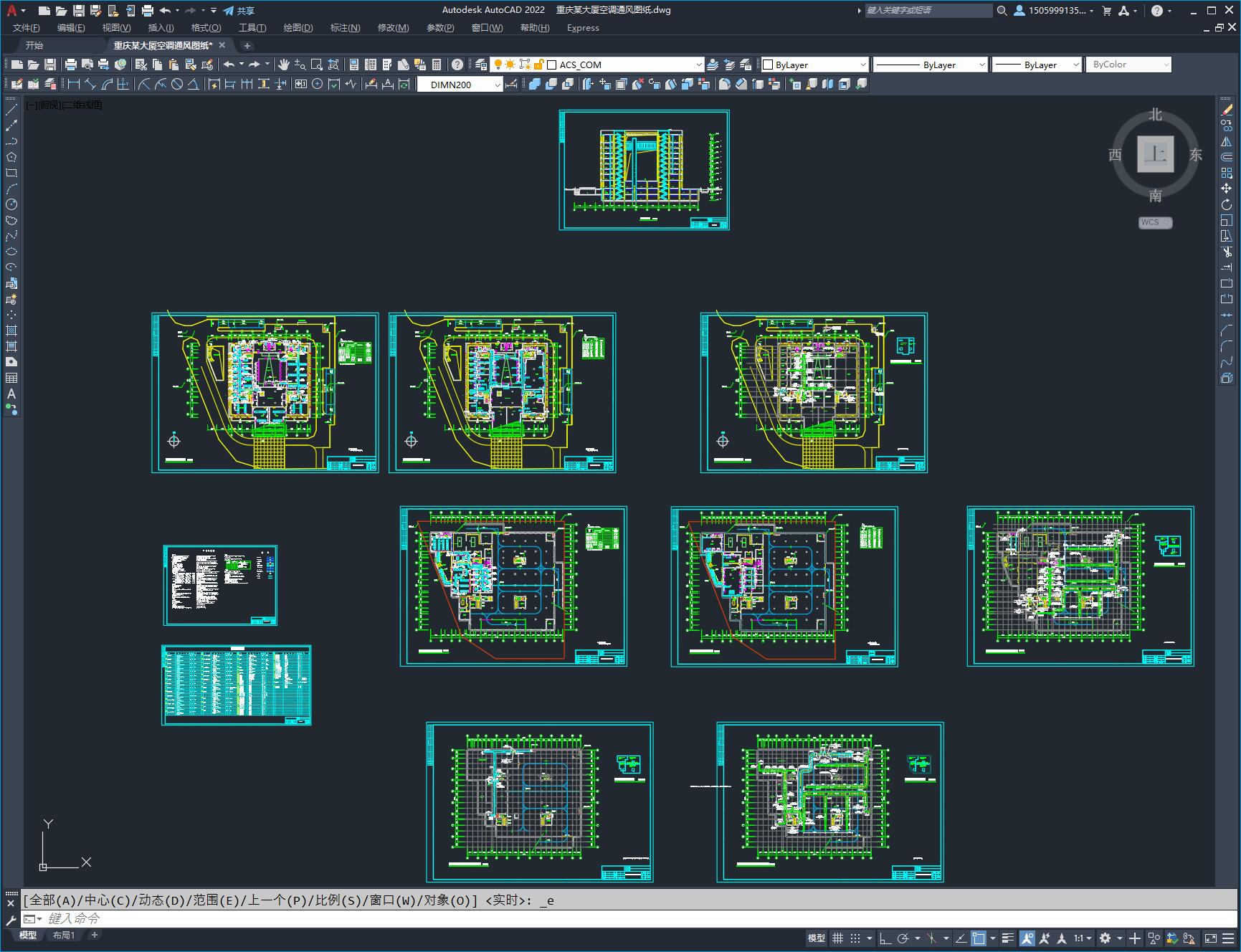The image size is (1241, 952).
Task: Expand the WCS coordinate system dropdown
Action: (1155, 222)
